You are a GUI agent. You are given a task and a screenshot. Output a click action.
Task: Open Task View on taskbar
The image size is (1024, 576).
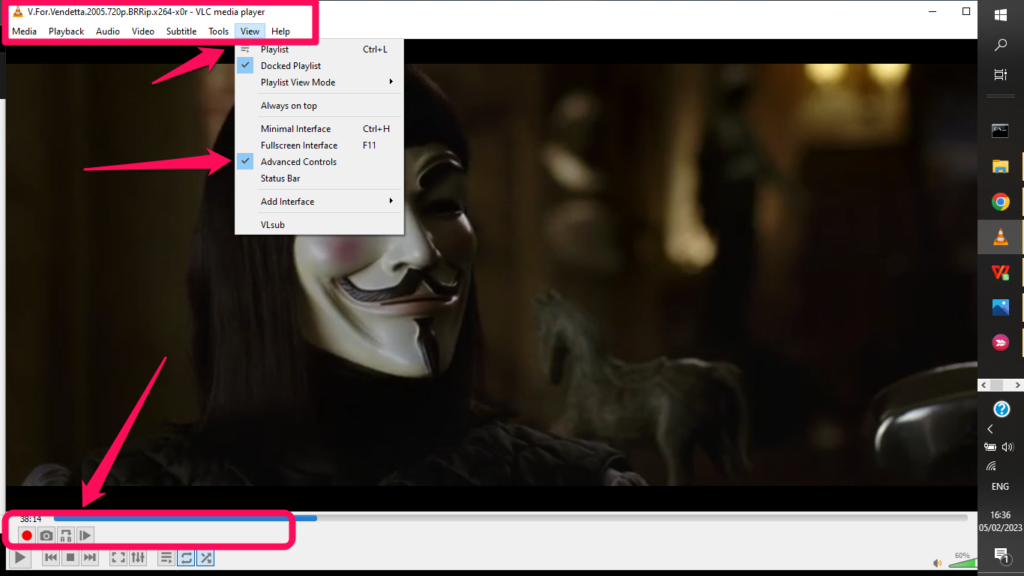point(1000,74)
